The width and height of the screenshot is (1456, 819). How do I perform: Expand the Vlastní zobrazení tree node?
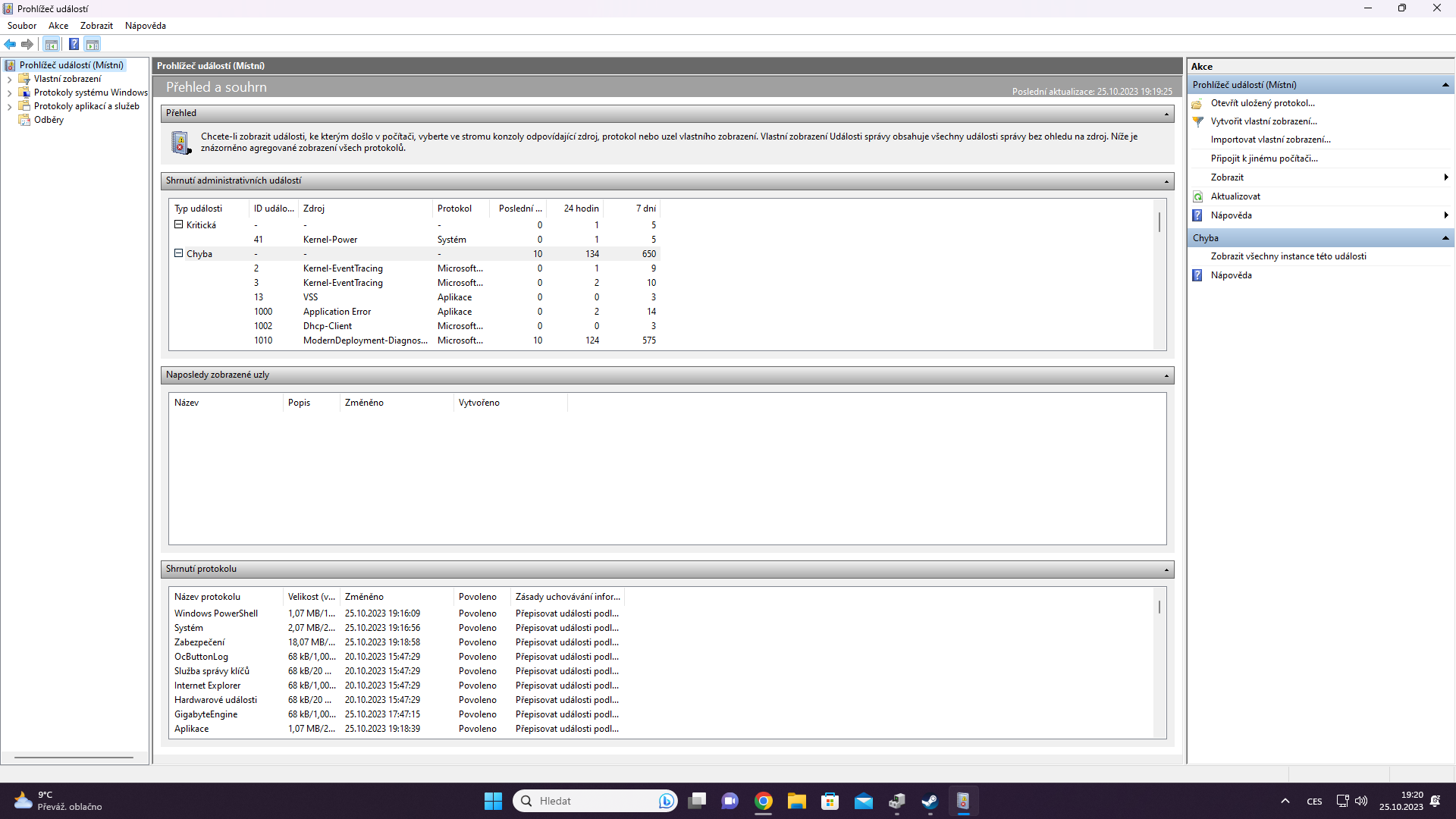[9, 79]
